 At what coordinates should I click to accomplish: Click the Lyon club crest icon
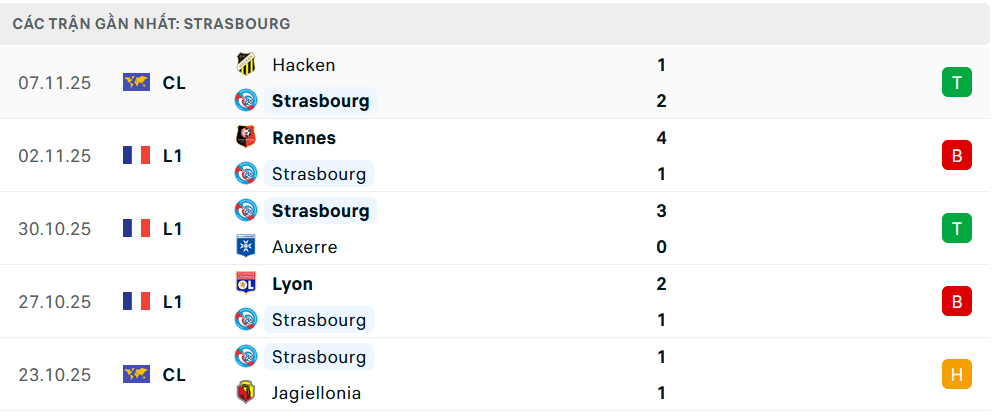(245, 283)
